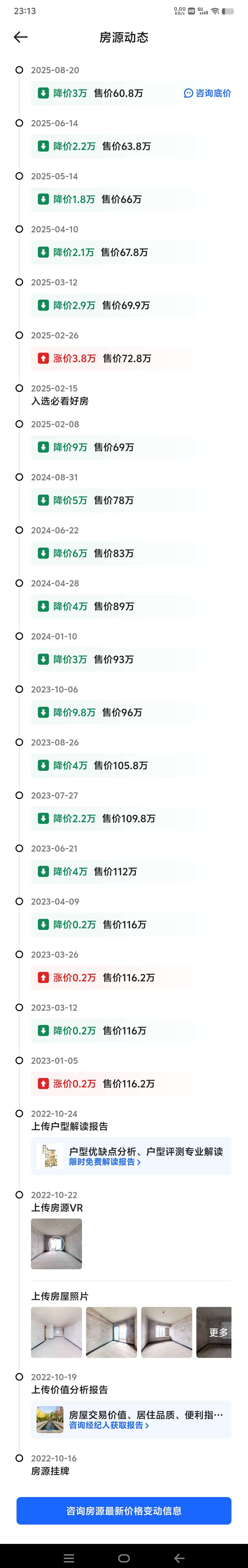Tap the back arrow in the header
Image resolution: width=248 pixels, height=1568 pixels.
[21, 37]
